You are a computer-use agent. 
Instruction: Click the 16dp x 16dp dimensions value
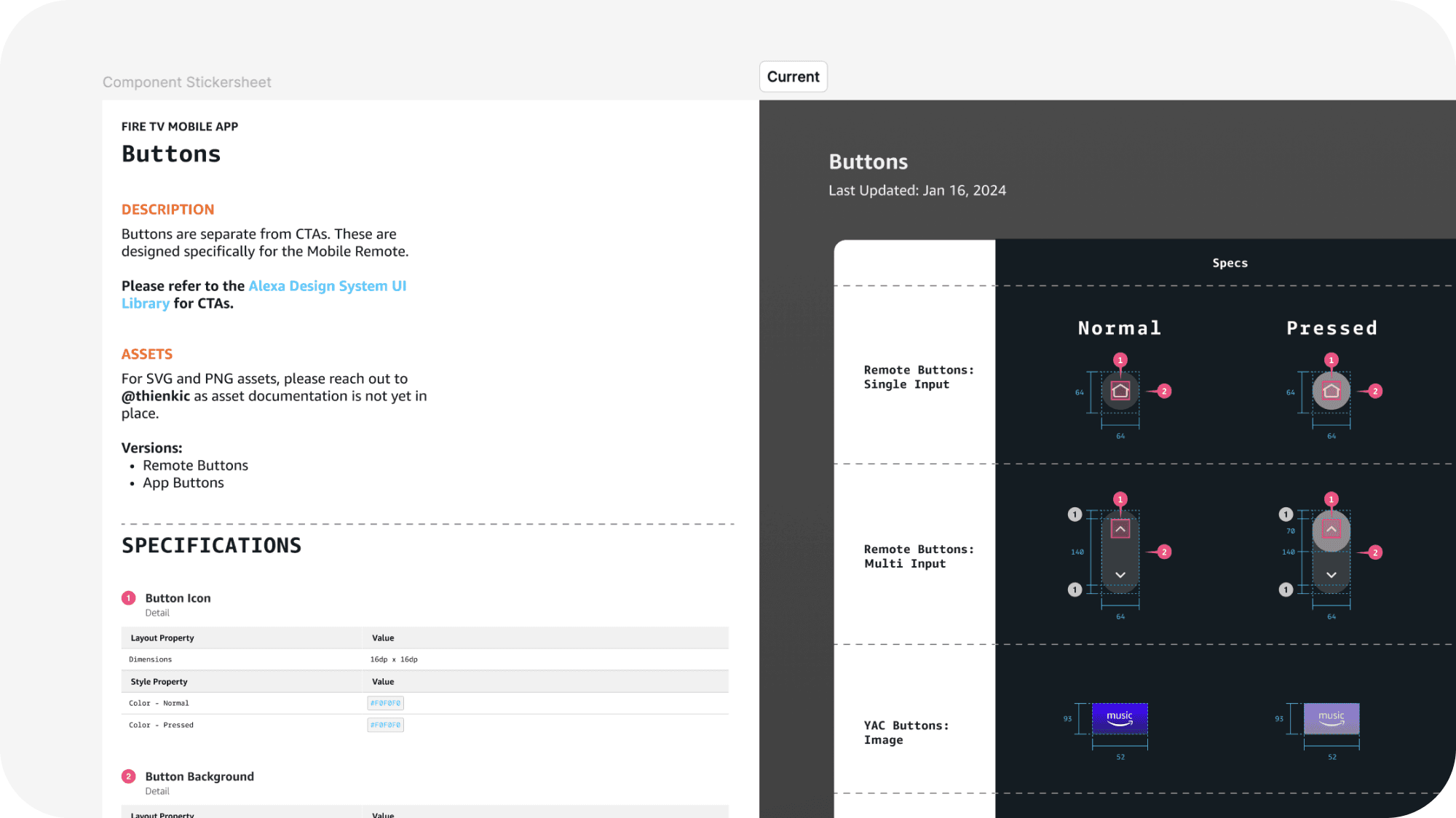click(394, 659)
